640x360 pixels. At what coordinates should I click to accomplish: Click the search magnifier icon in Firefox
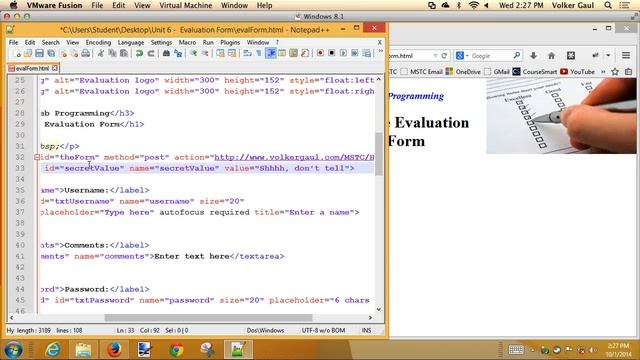(517, 56)
